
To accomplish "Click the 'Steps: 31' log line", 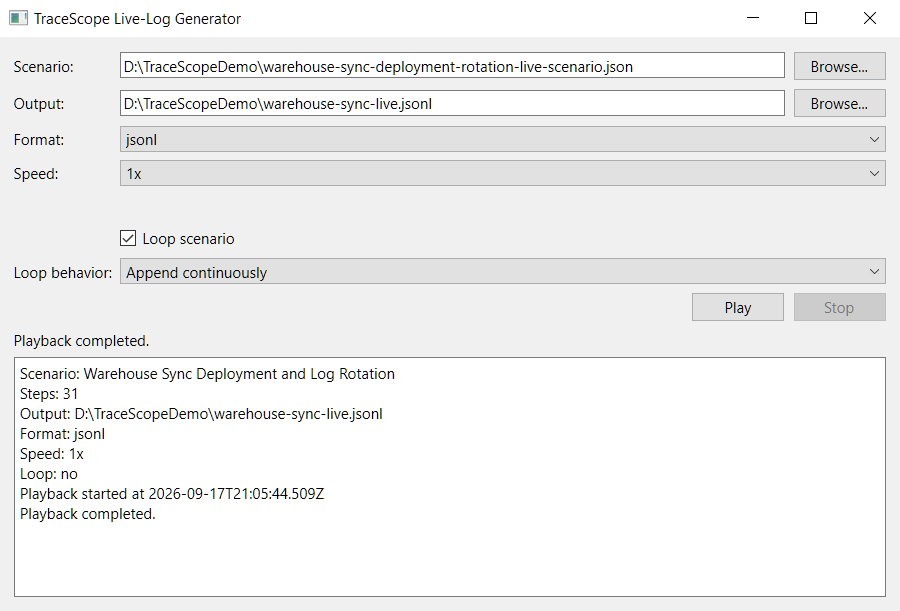I will 49,394.
